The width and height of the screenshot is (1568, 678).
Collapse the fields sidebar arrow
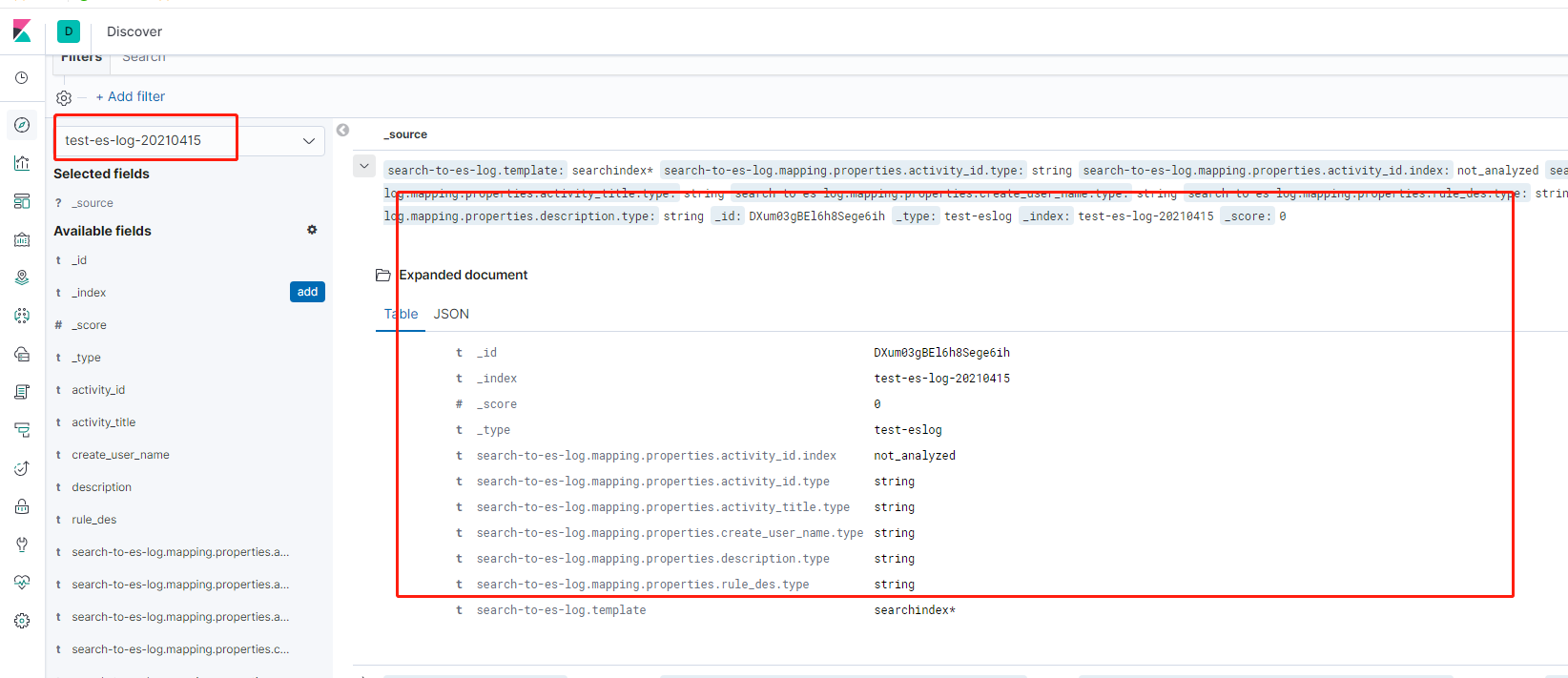tap(342, 130)
